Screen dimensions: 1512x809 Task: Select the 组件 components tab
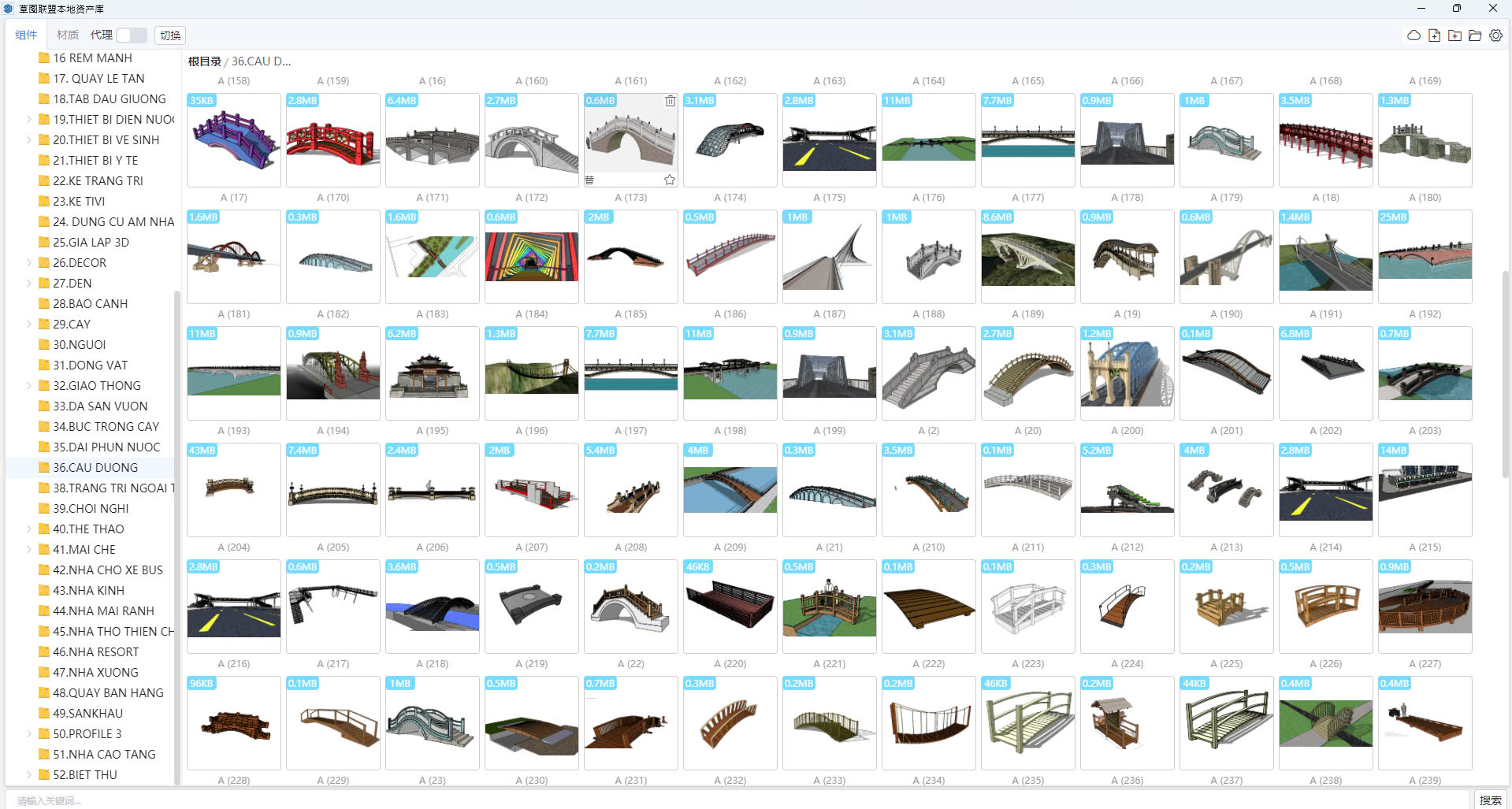[26, 35]
